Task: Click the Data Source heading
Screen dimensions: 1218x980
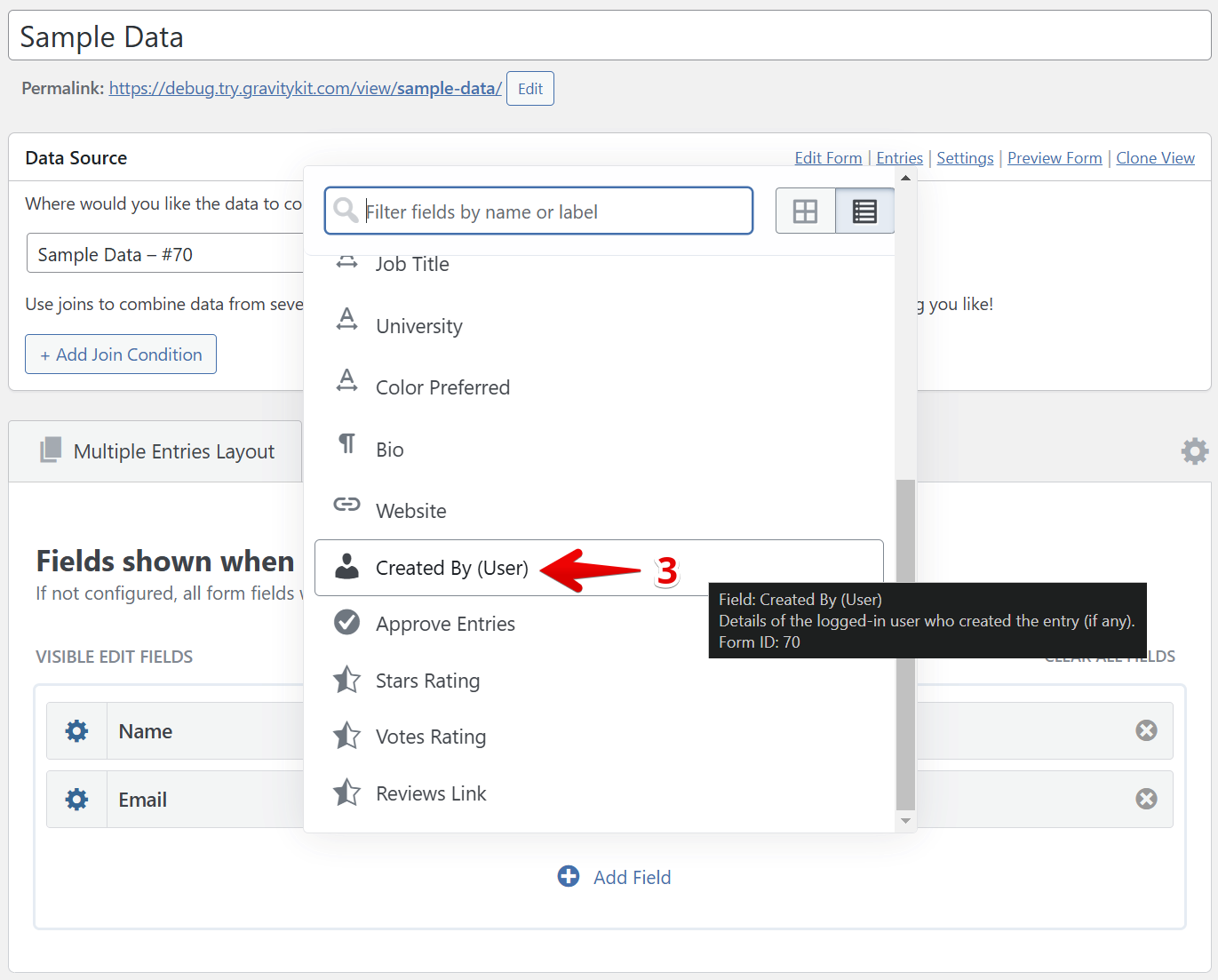Action: [x=76, y=158]
